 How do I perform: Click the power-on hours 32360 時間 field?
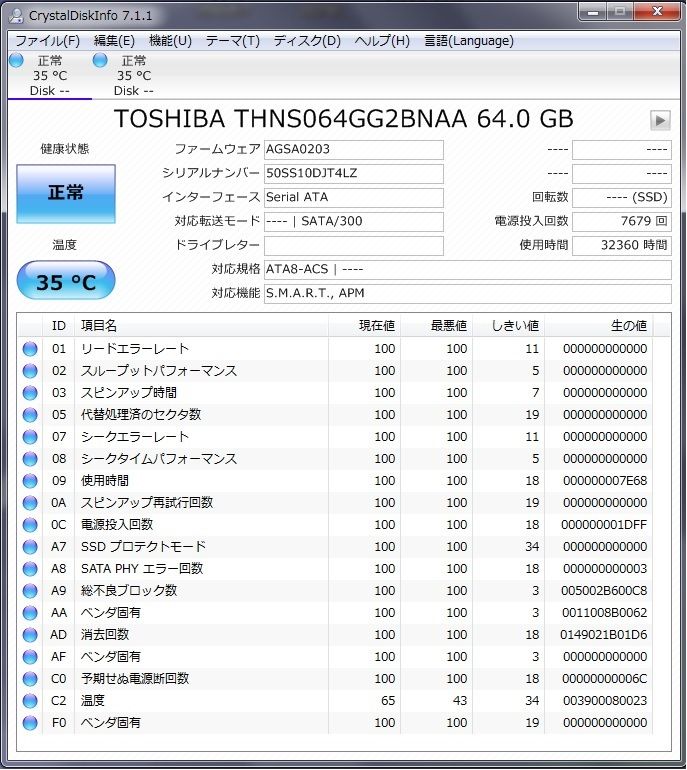[622, 246]
